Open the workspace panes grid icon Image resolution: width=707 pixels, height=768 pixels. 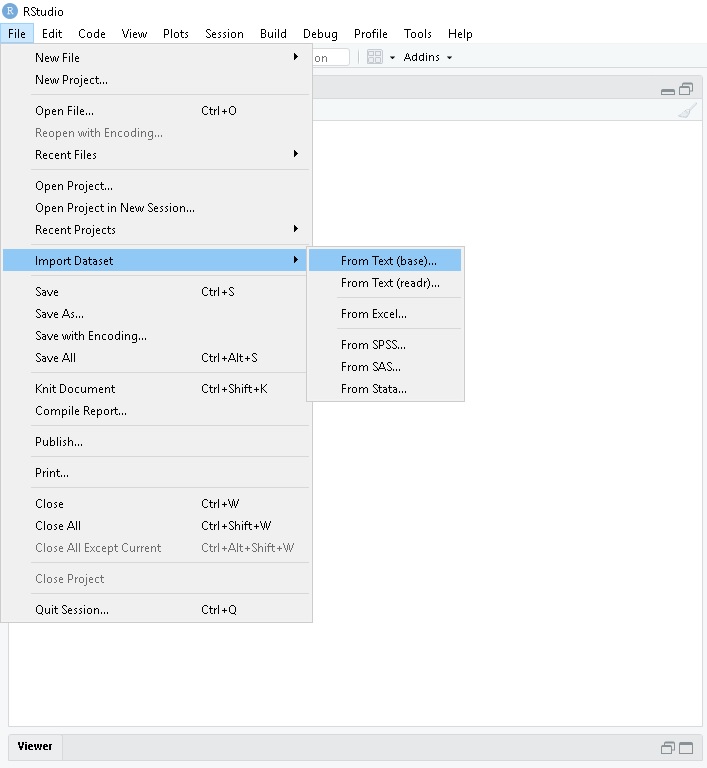[x=375, y=57]
